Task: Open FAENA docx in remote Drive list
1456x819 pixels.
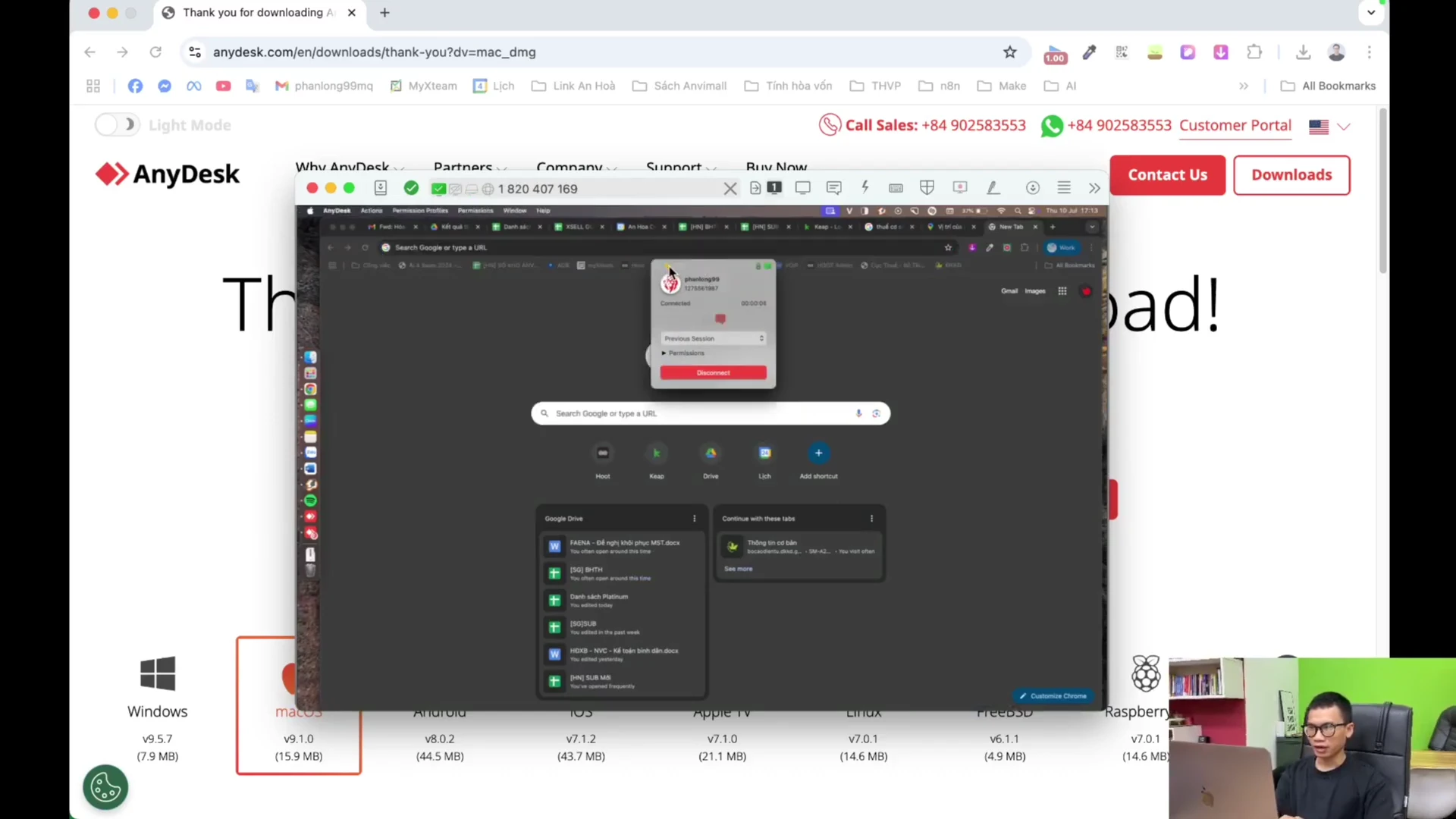Action: click(622, 546)
